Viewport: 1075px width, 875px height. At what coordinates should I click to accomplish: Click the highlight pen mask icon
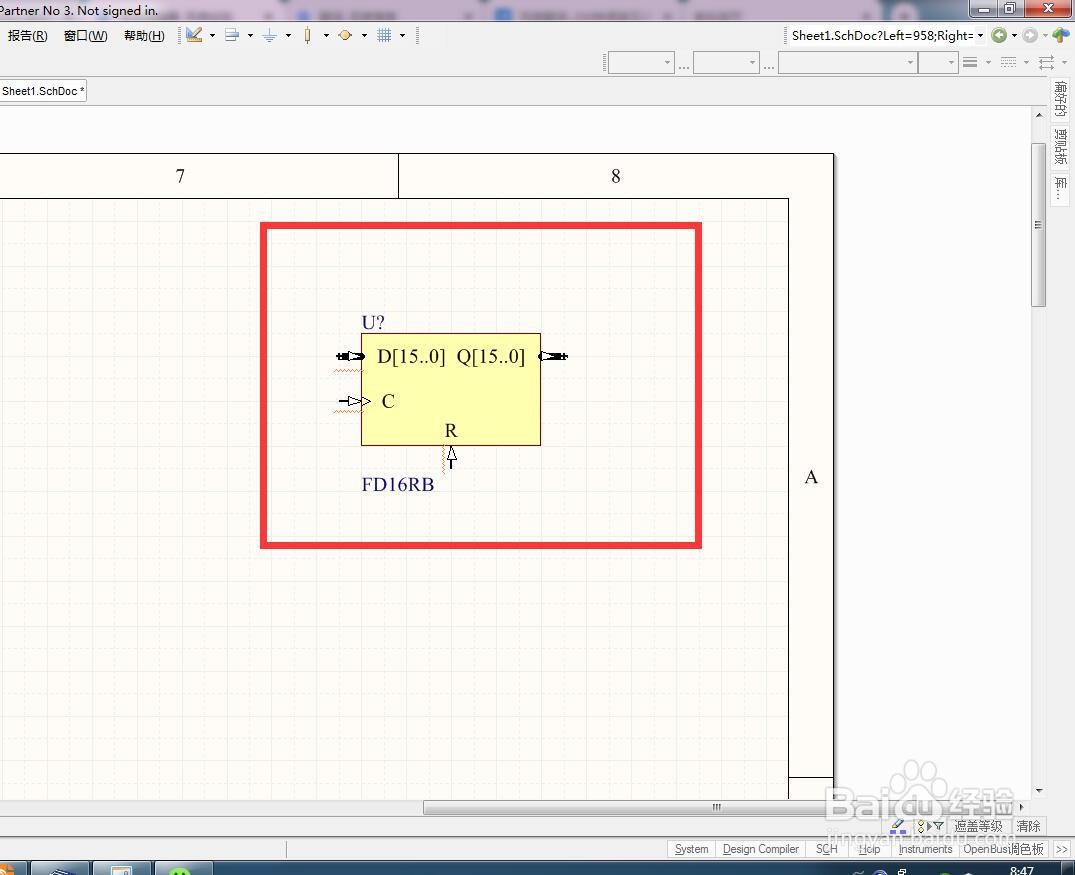click(x=898, y=826)
